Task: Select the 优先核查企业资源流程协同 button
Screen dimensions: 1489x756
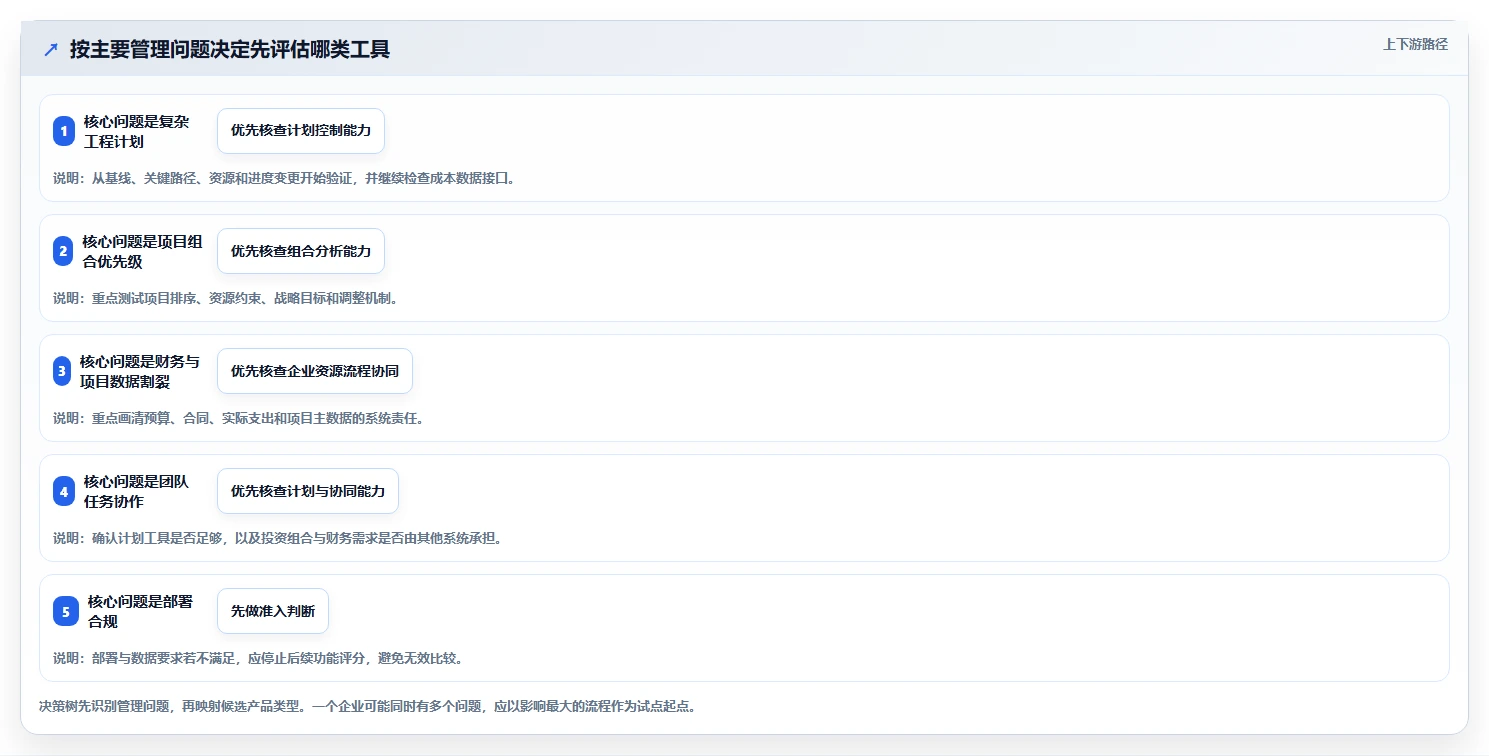Action: tap(315, 371)
